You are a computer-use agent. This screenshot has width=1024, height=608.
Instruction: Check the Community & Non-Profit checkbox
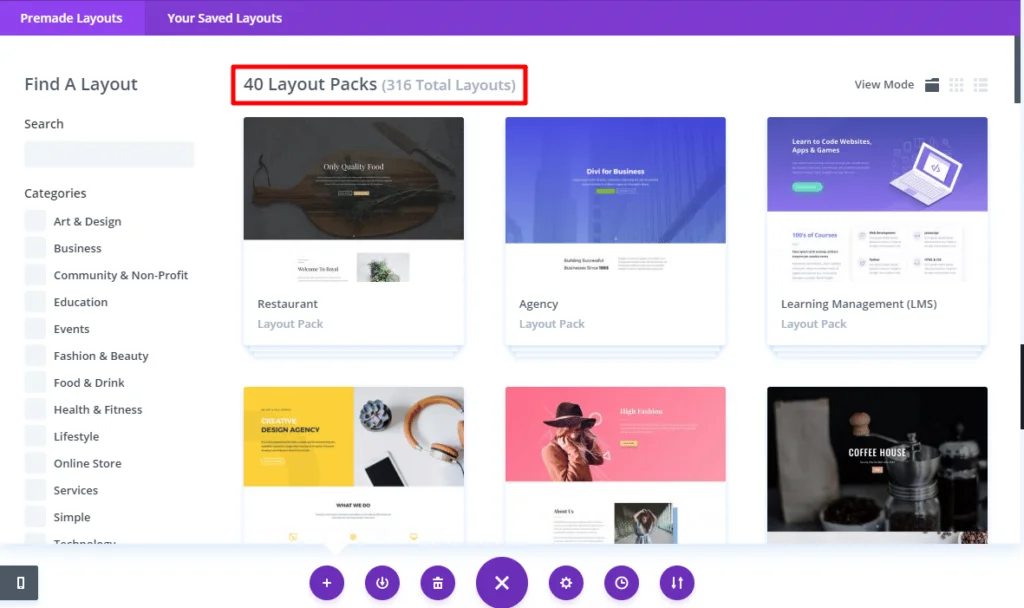click(35, 274)
